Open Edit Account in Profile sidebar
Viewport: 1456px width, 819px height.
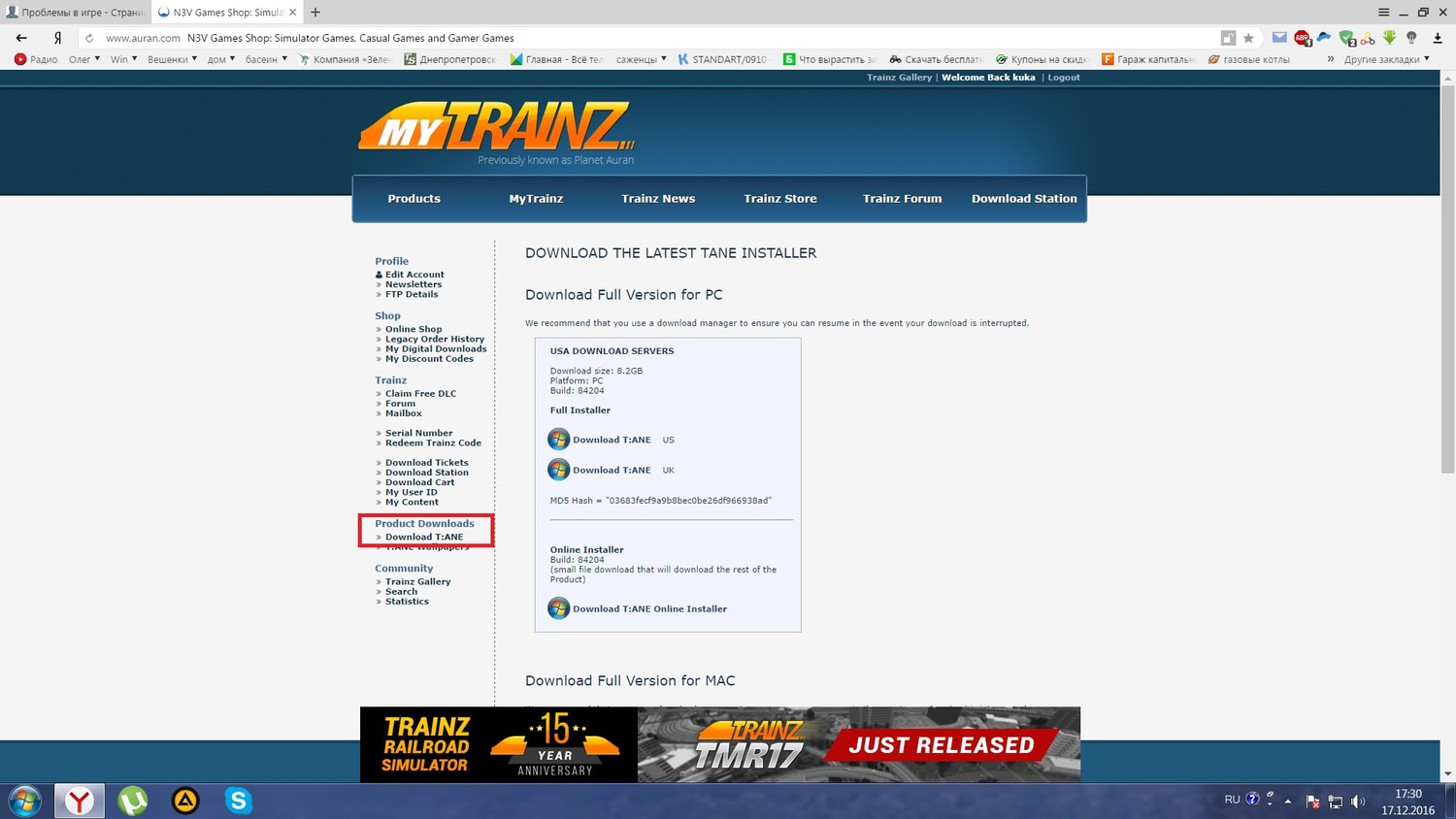pos(414,275)
